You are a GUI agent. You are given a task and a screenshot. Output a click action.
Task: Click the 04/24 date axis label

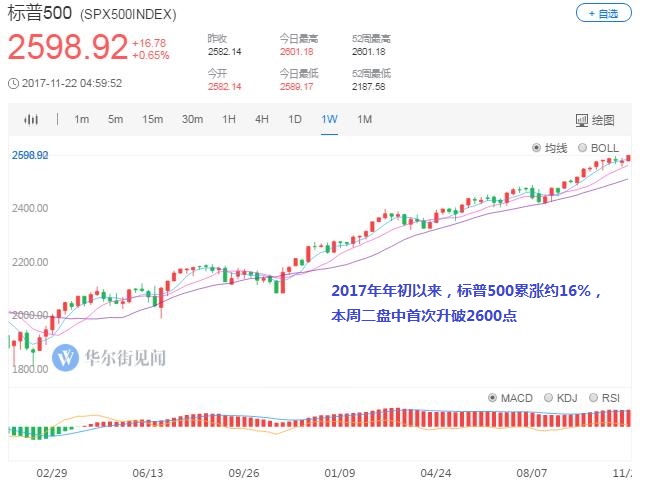(x=436, y=473)
